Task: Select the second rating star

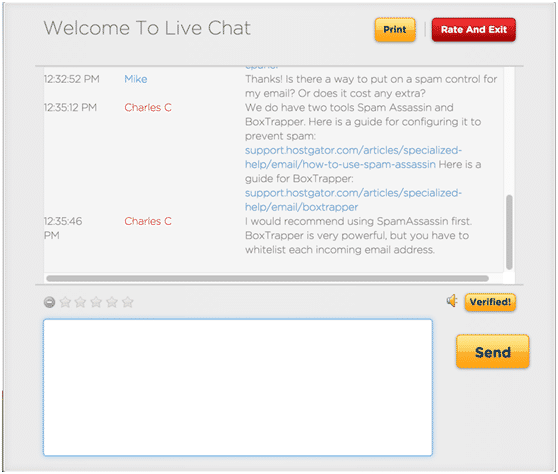Action: (x=80, y=302)
